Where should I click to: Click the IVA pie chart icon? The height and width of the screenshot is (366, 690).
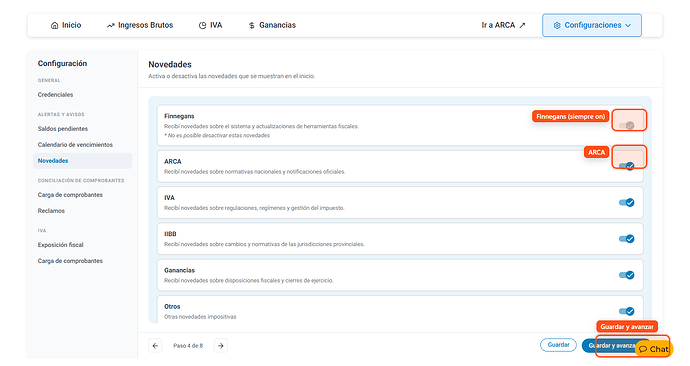click(x=202, y=26)
